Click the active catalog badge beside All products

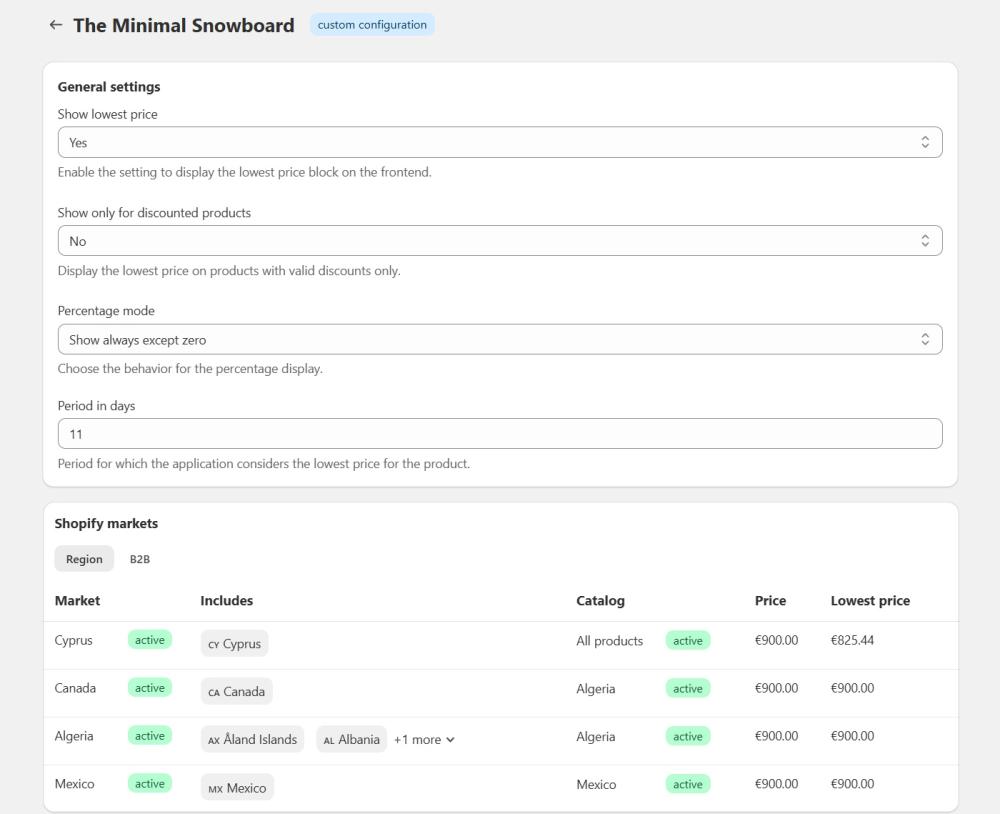tap(687, 640)
